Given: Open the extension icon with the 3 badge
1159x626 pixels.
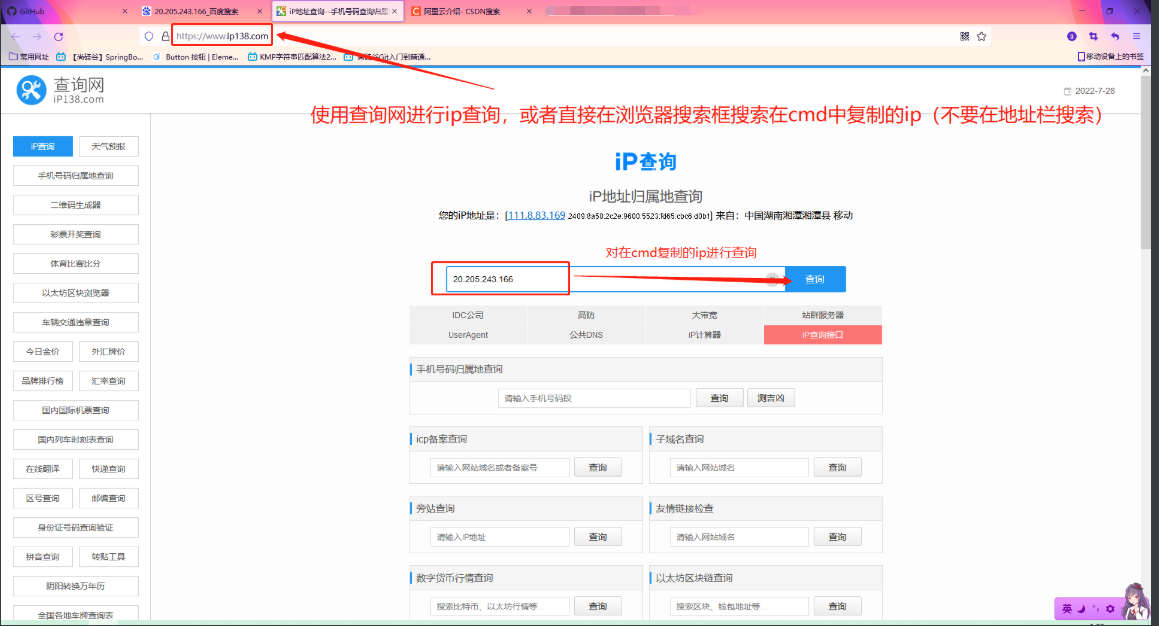Looking at the screenshot, I should click(x=1072, y=36).
